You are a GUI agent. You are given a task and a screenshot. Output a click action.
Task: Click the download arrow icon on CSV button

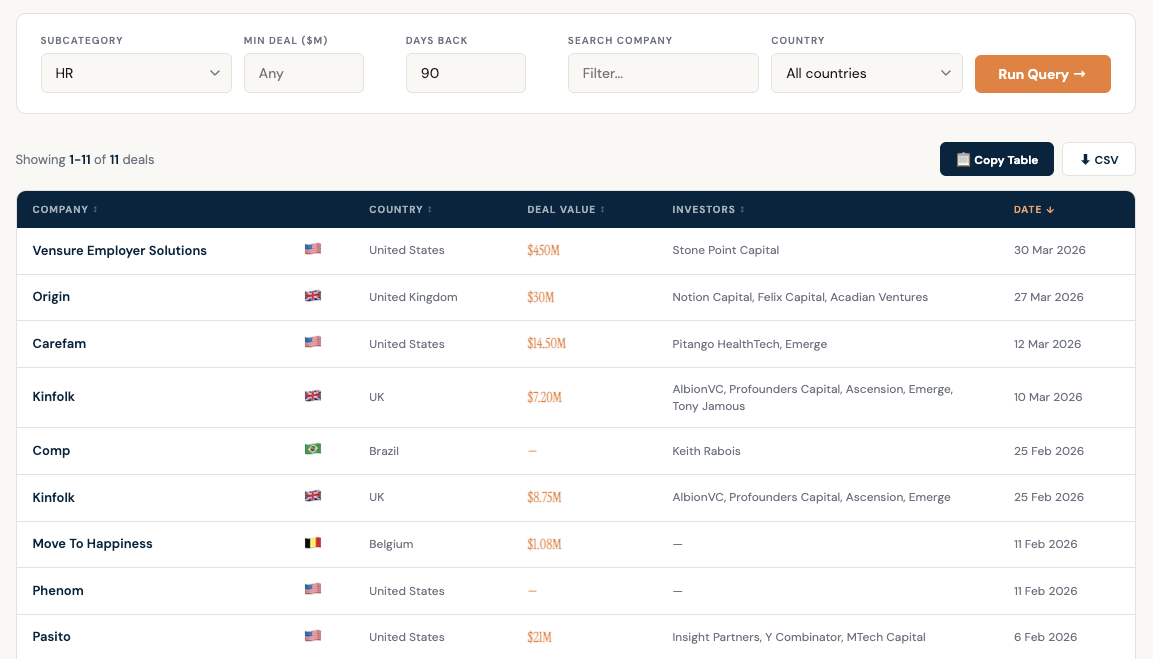click(x=1085, y=159)
